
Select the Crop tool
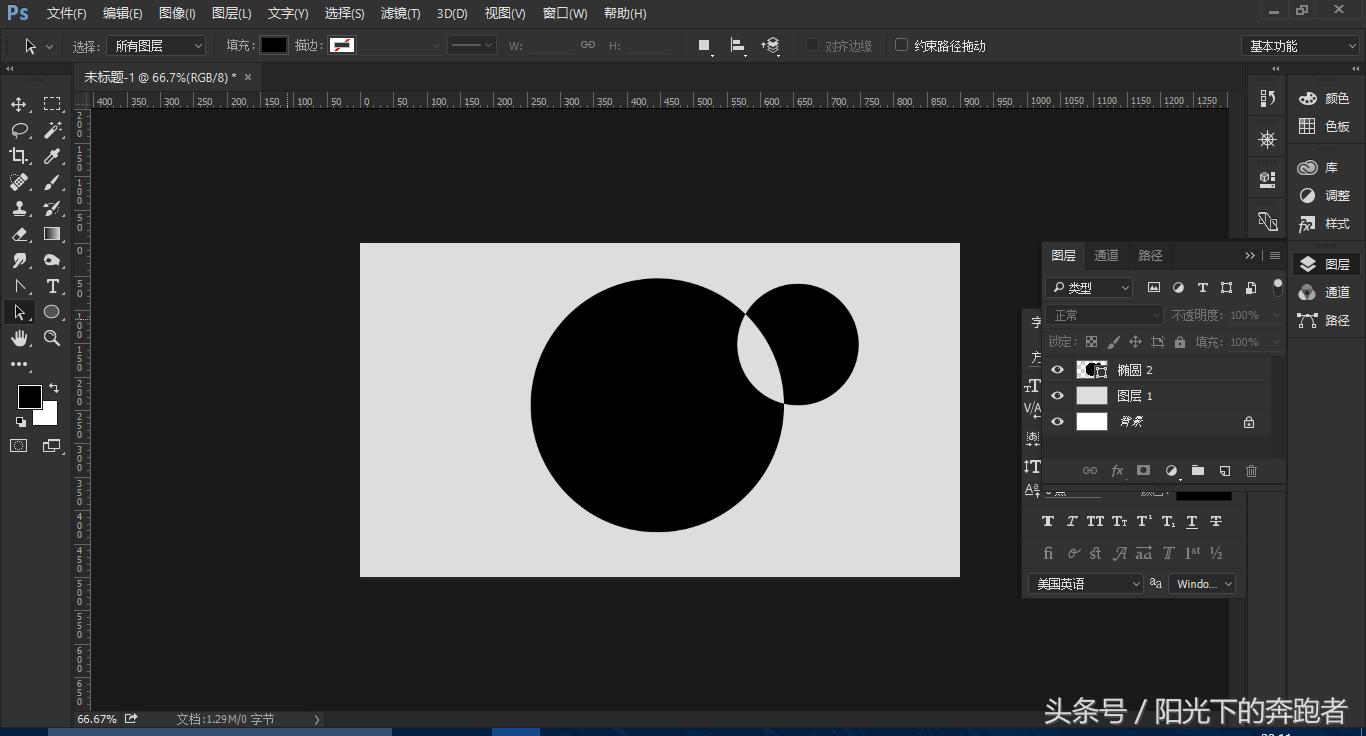[x=19, y=156]
